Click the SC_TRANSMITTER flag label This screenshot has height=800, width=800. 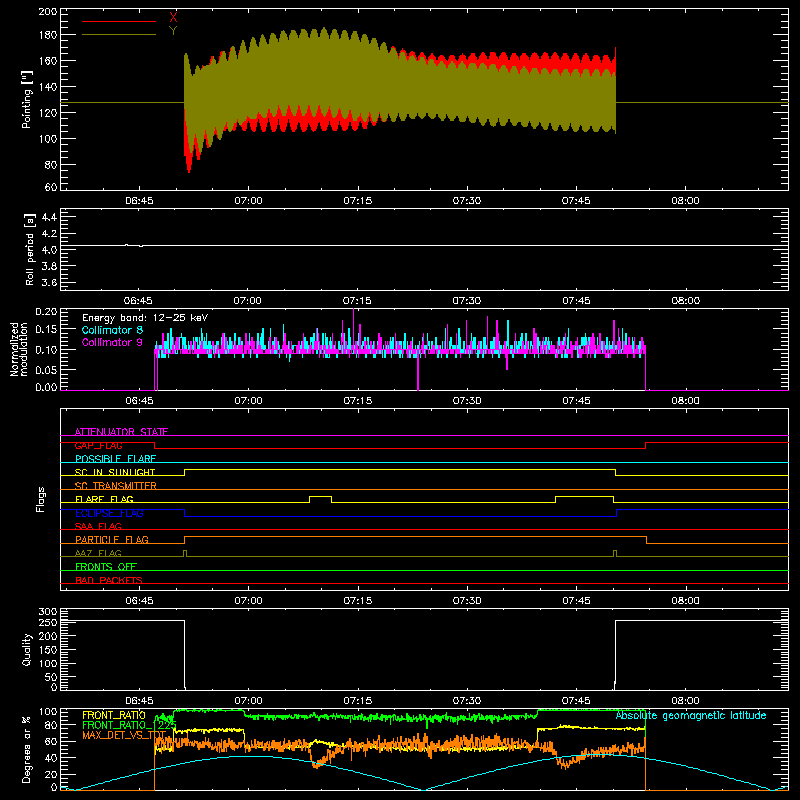click(x=116, y=486)
